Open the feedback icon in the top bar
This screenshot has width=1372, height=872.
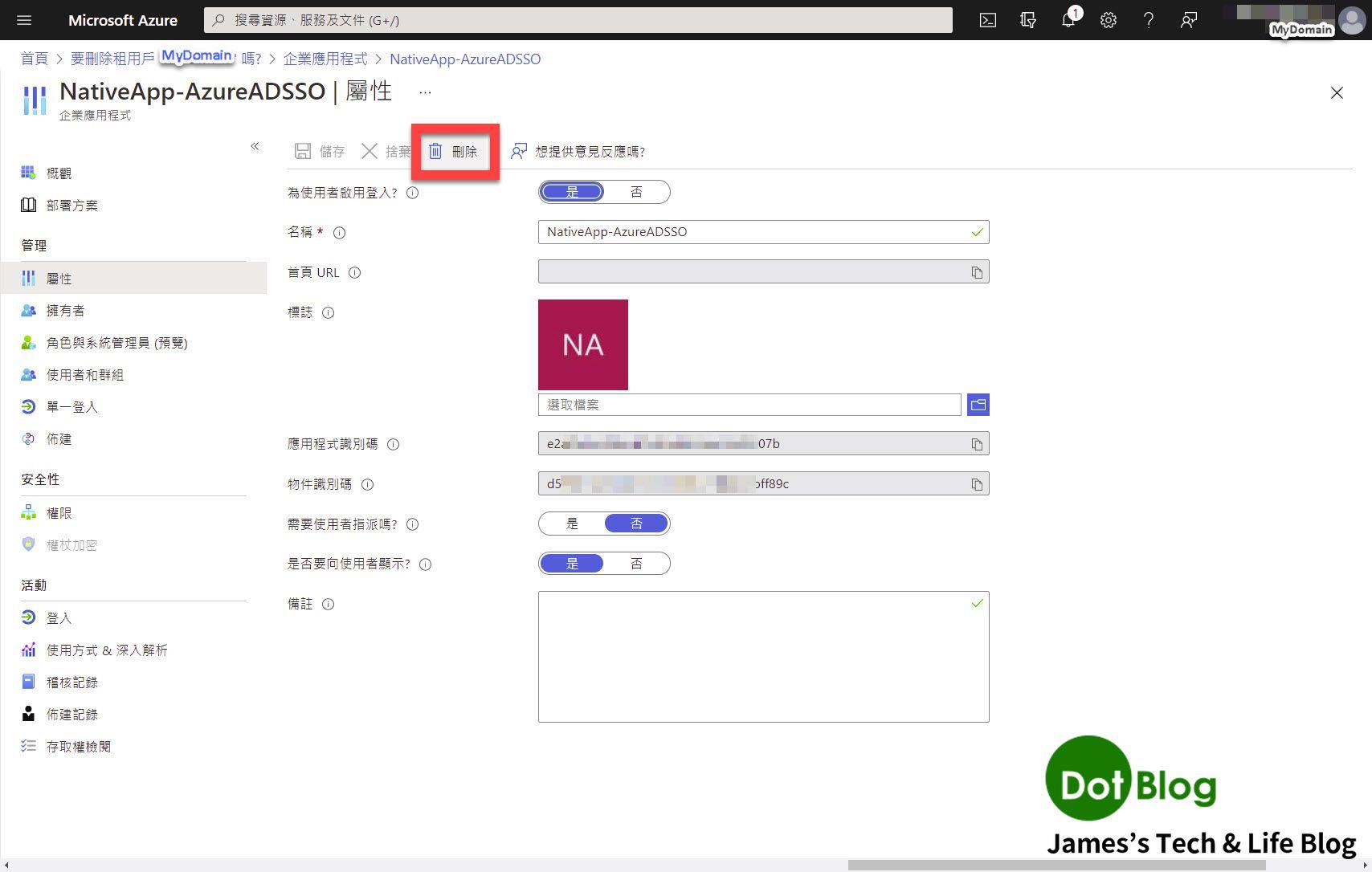[1189, 20]
